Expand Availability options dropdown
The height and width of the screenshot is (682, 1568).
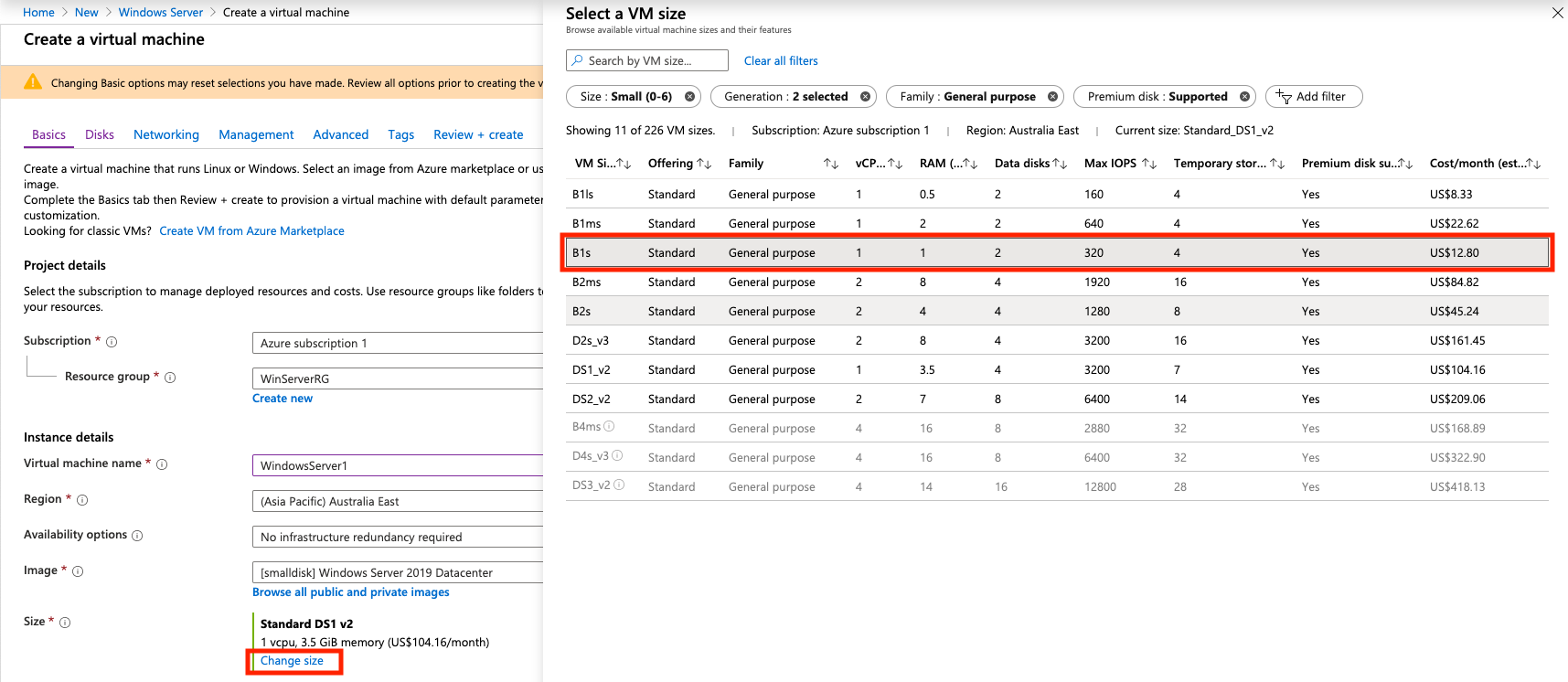pos(398,538)
